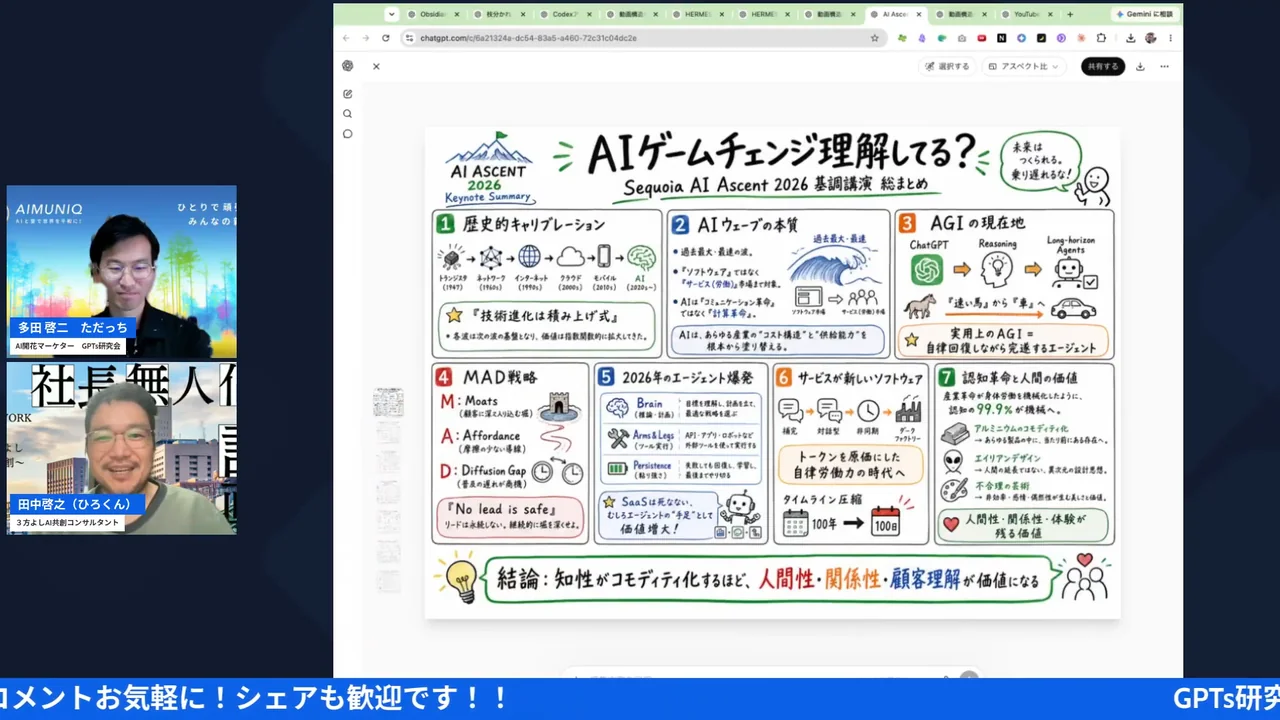Expand the tab search dropdown

click(x=391, y=14)
